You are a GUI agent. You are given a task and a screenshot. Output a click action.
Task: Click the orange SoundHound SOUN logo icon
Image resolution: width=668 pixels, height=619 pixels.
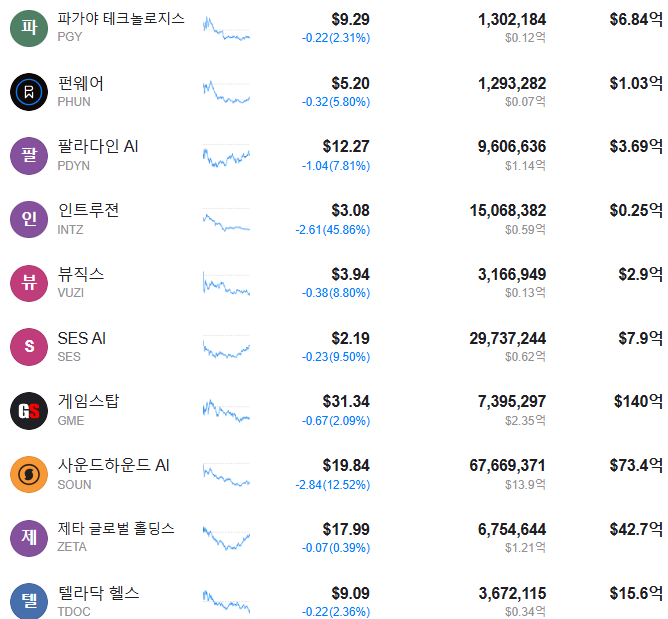(29, 474)
